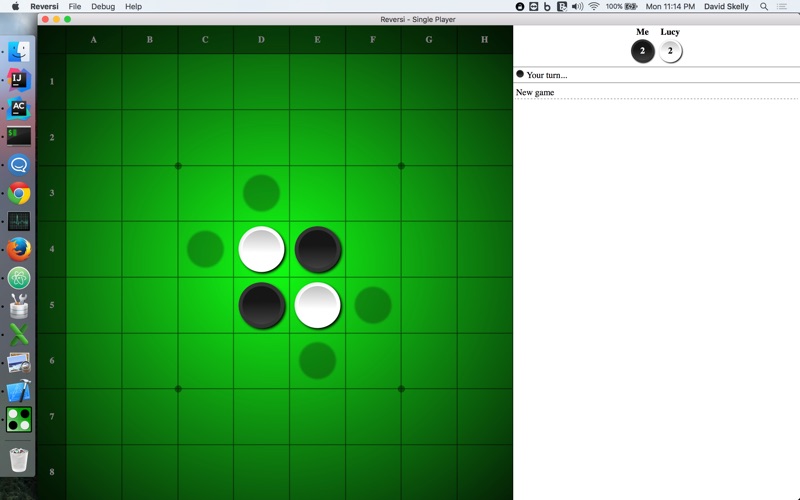Open Notification Center in menu bar

[x=782, y=7]
